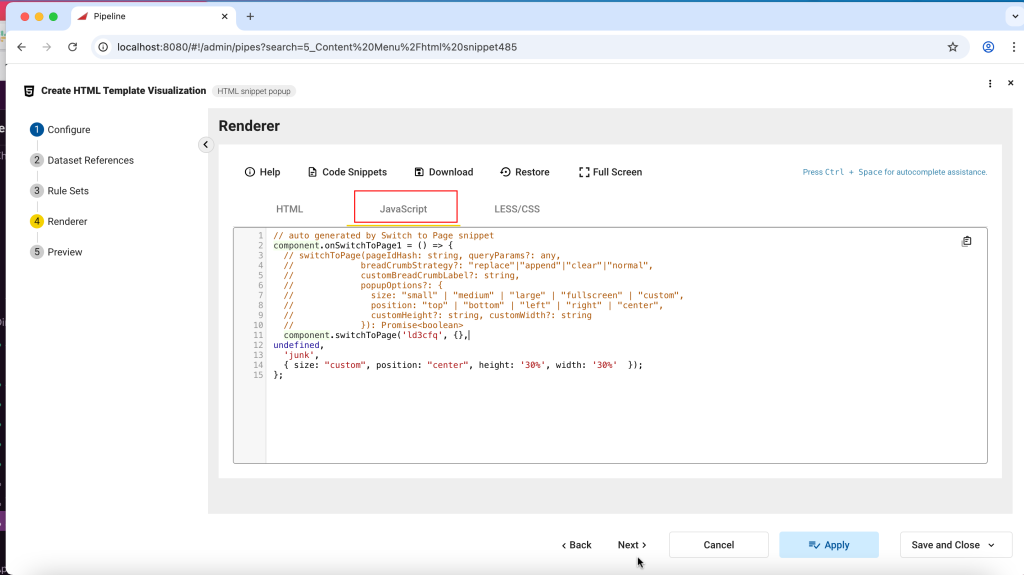
Task: Reload the browser page
Action: click(x=73, y=47)
